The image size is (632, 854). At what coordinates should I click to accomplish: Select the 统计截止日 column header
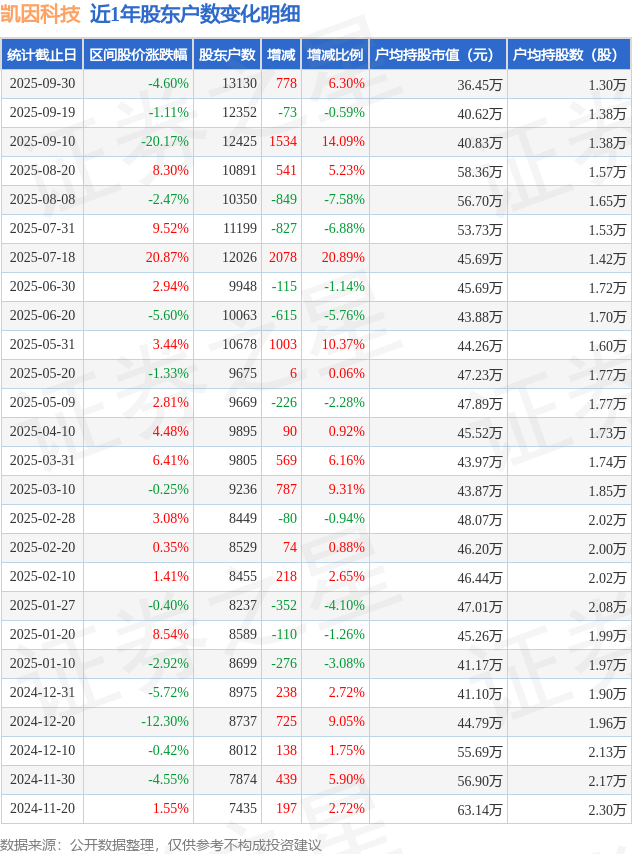pos(42,55)
